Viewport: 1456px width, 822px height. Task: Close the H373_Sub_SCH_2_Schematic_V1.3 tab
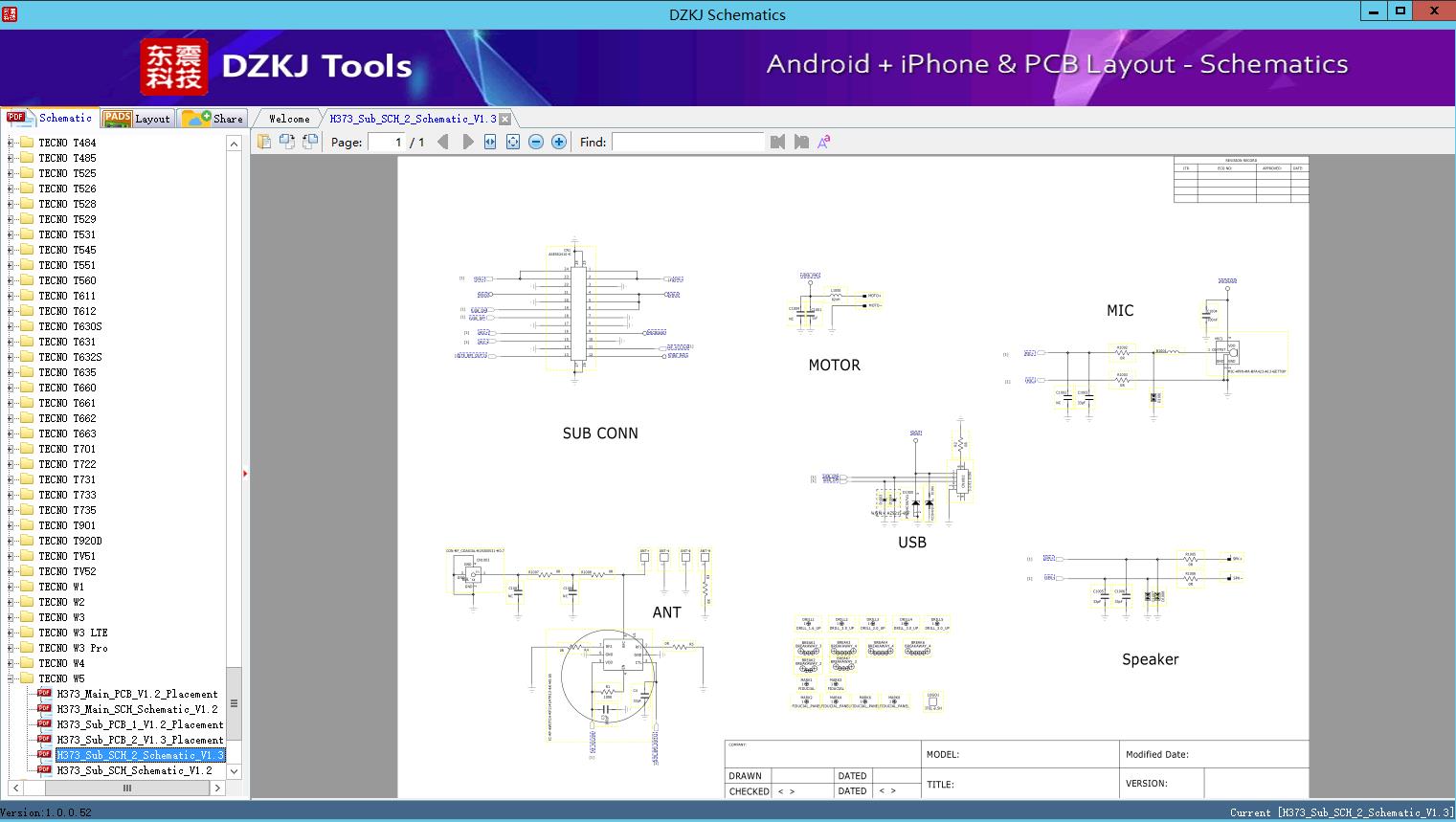504,120
